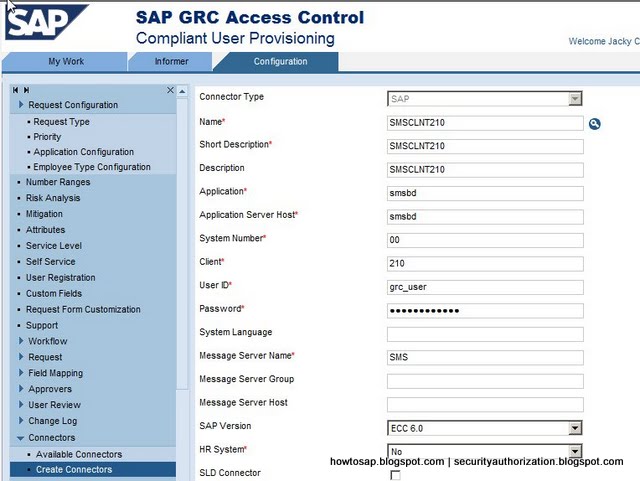Expand the Approvers tree node

tap(21, 388)
